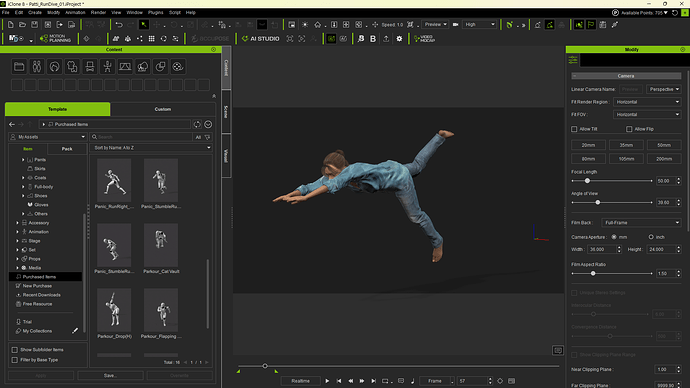The width and height of the screenshot is (690, 388).
Task: Open Sort by Name A to Z dropdown
Action: tap(151, 148)
